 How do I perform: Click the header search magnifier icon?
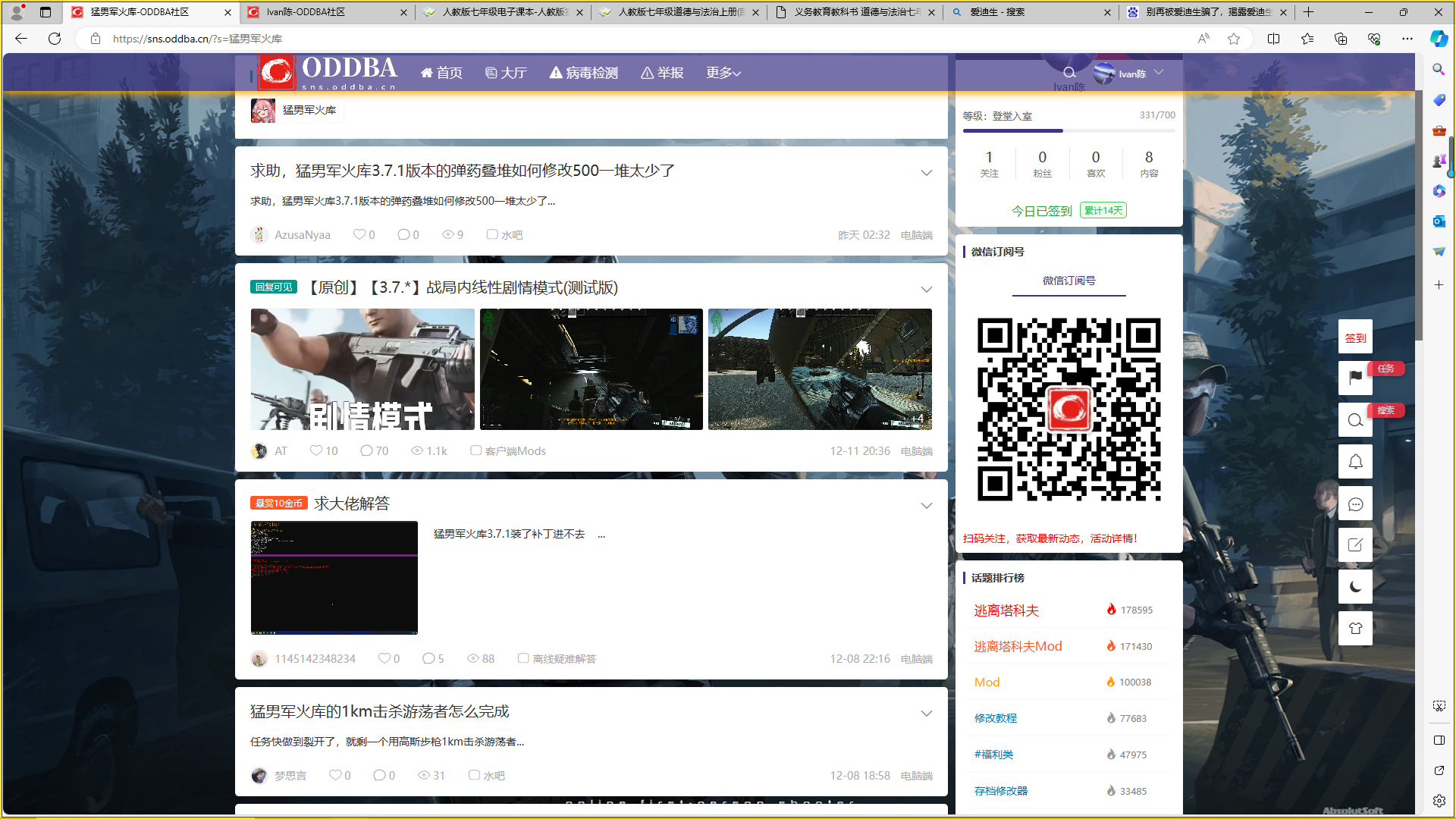[x=1069, y=73]
